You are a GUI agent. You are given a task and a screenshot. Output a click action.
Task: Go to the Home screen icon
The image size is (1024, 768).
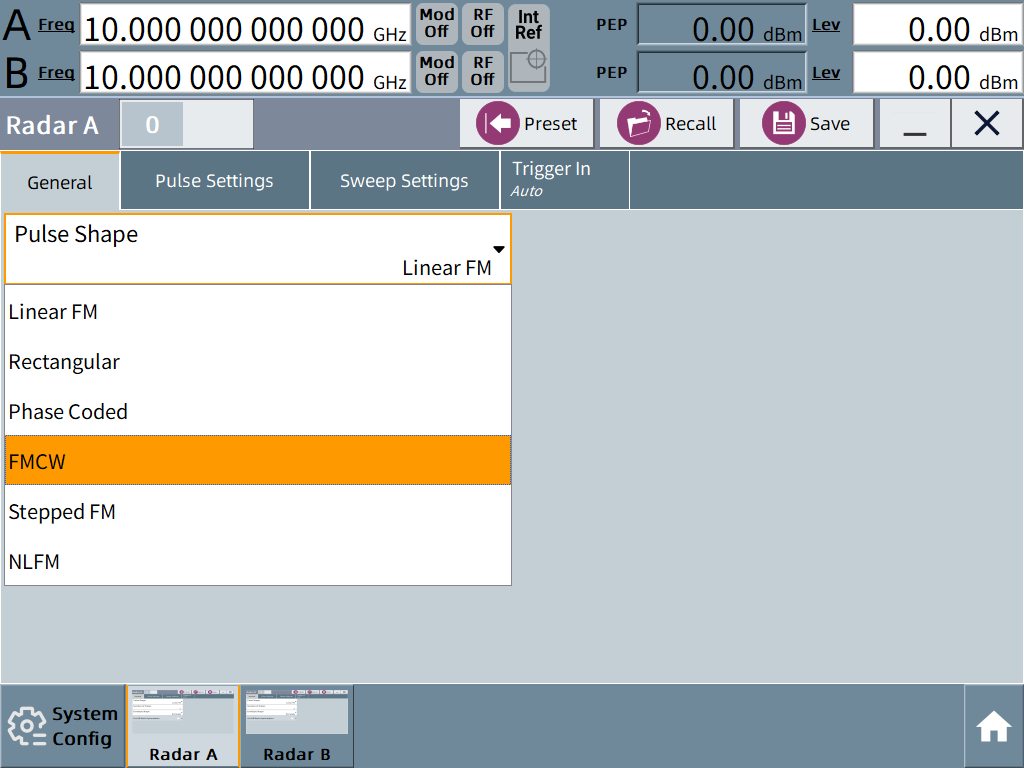point(993,726)
